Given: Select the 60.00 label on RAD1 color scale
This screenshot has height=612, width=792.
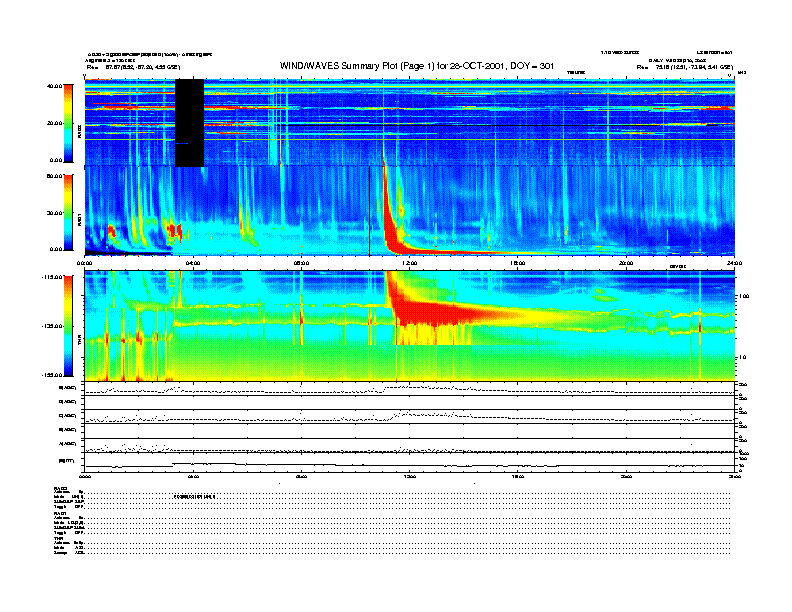Looking at the screenshot, I should [x=54, y=176].
